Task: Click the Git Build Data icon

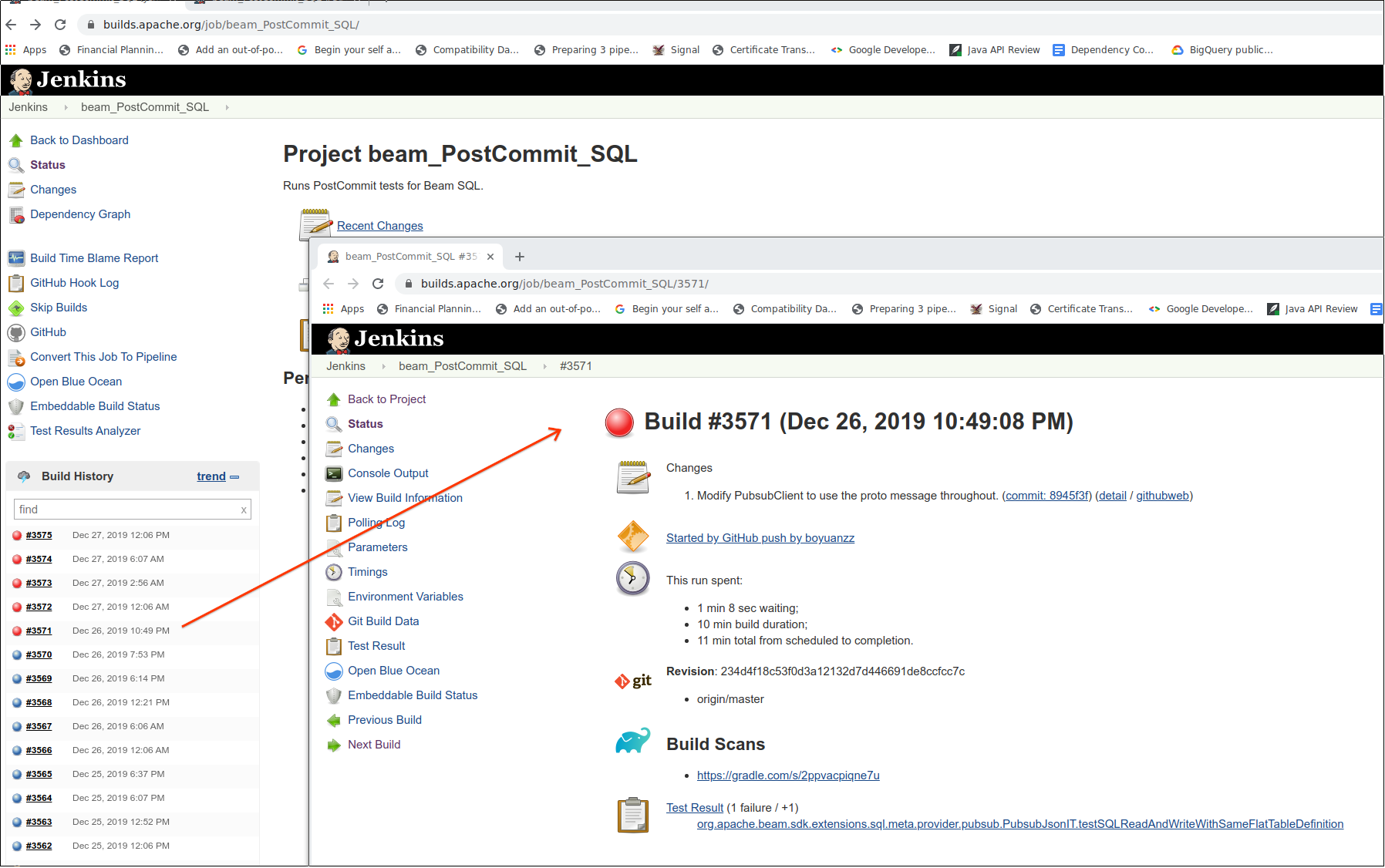Action: click(334, 621)
